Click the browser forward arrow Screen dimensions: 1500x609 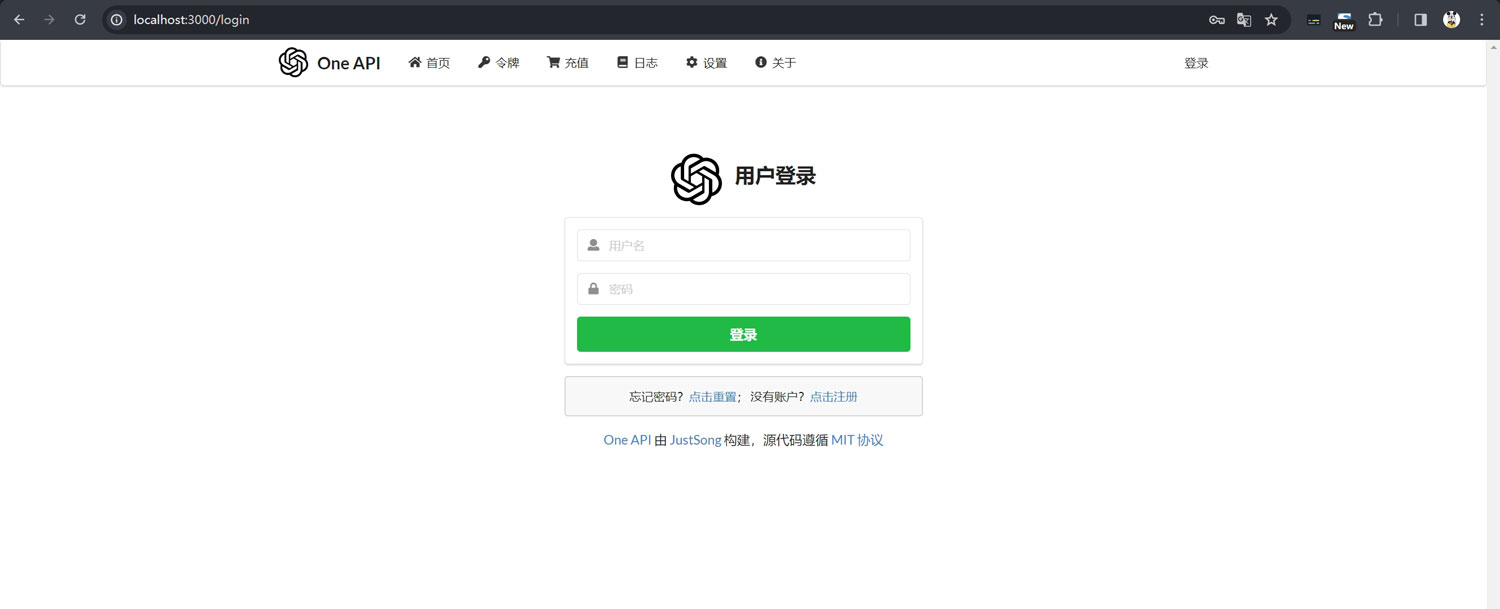(x=49, y=19)
